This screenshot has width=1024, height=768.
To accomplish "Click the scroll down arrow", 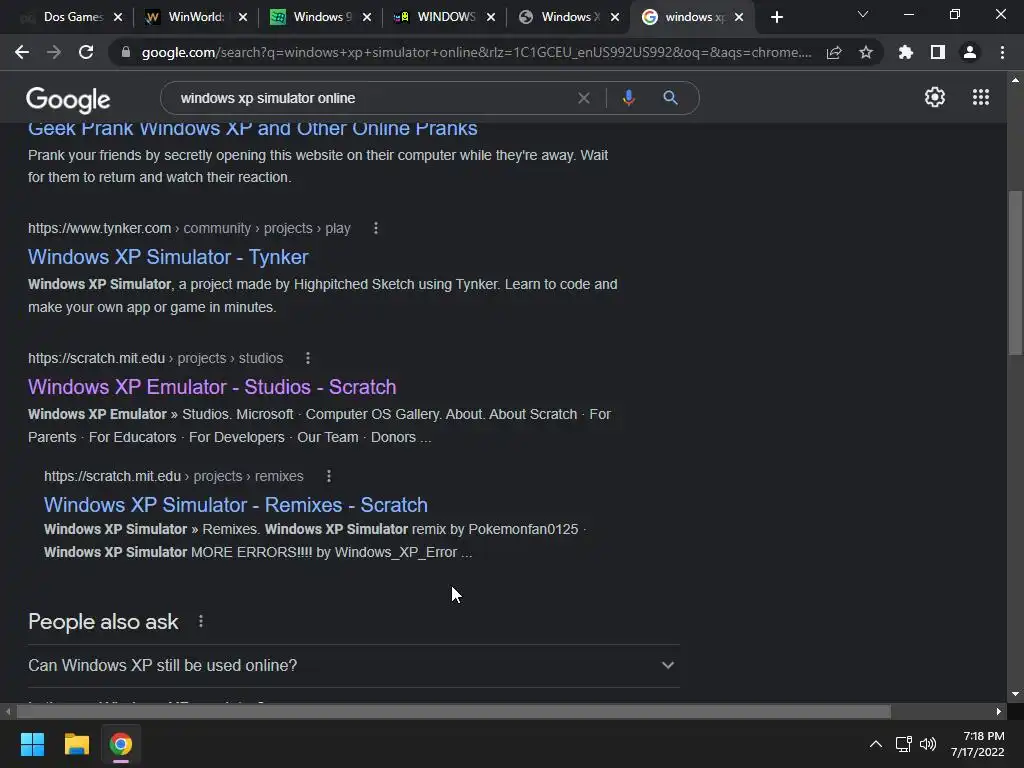I will 1015,694.
